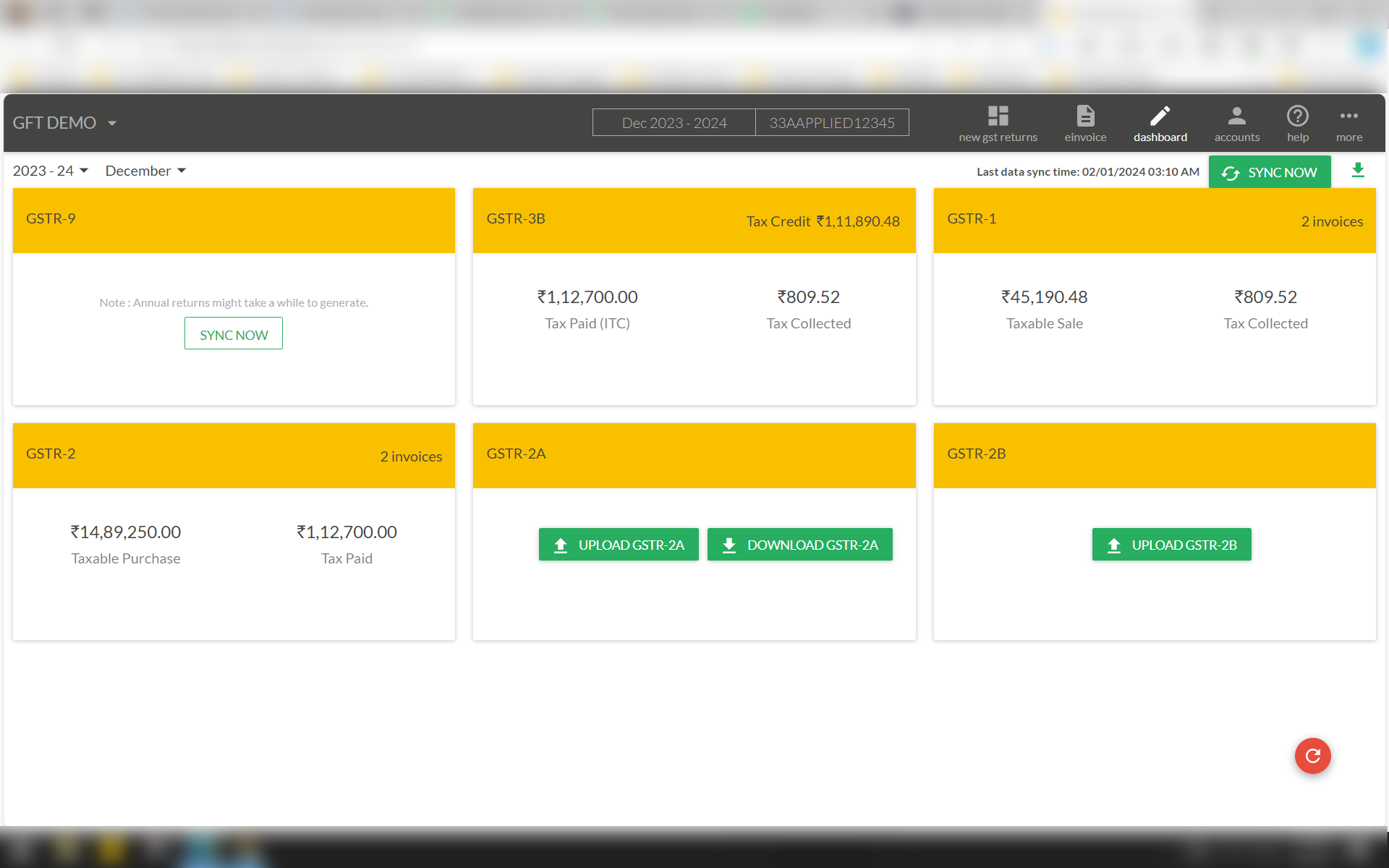Click the green download icon beside Sync Now
The image size is (1389, 868).
1358,171
